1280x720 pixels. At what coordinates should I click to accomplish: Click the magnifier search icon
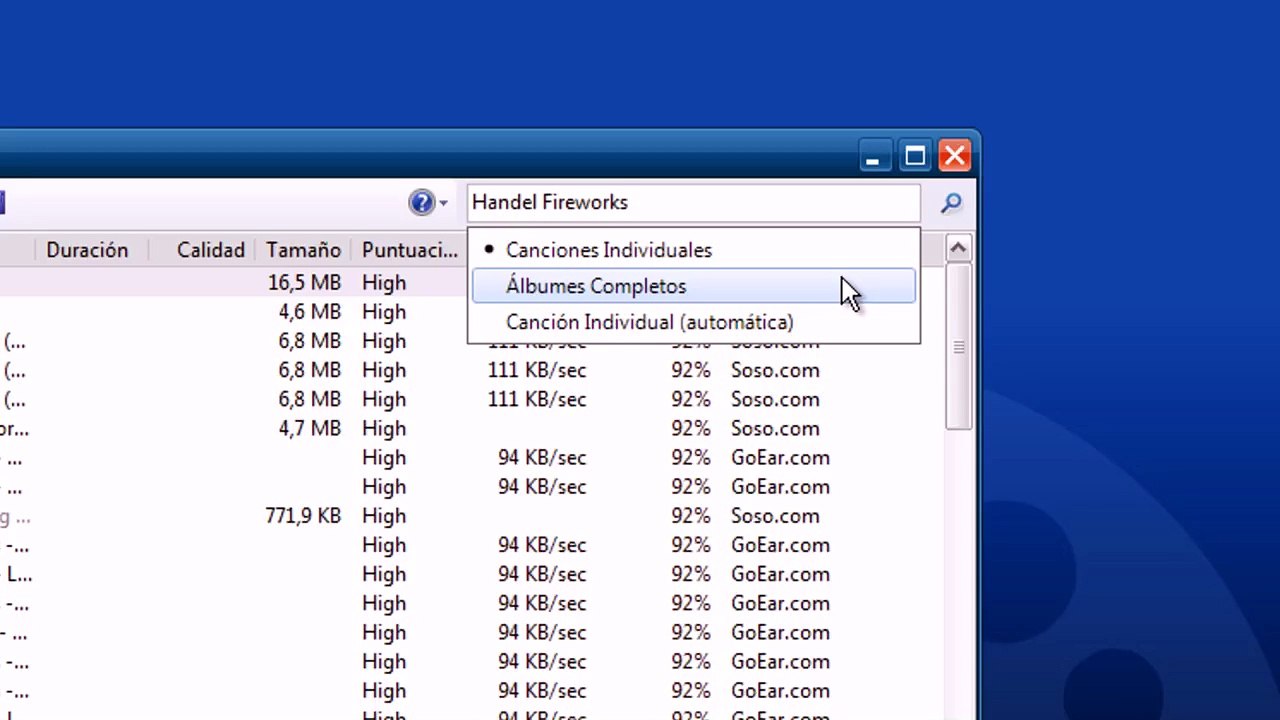951,203
